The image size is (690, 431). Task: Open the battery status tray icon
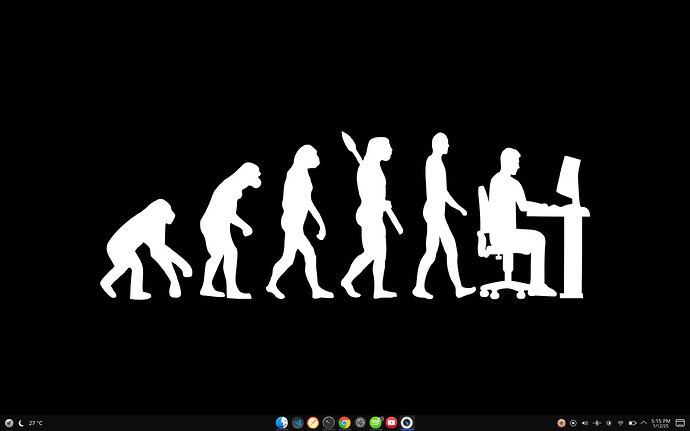(x=632, y=423)
